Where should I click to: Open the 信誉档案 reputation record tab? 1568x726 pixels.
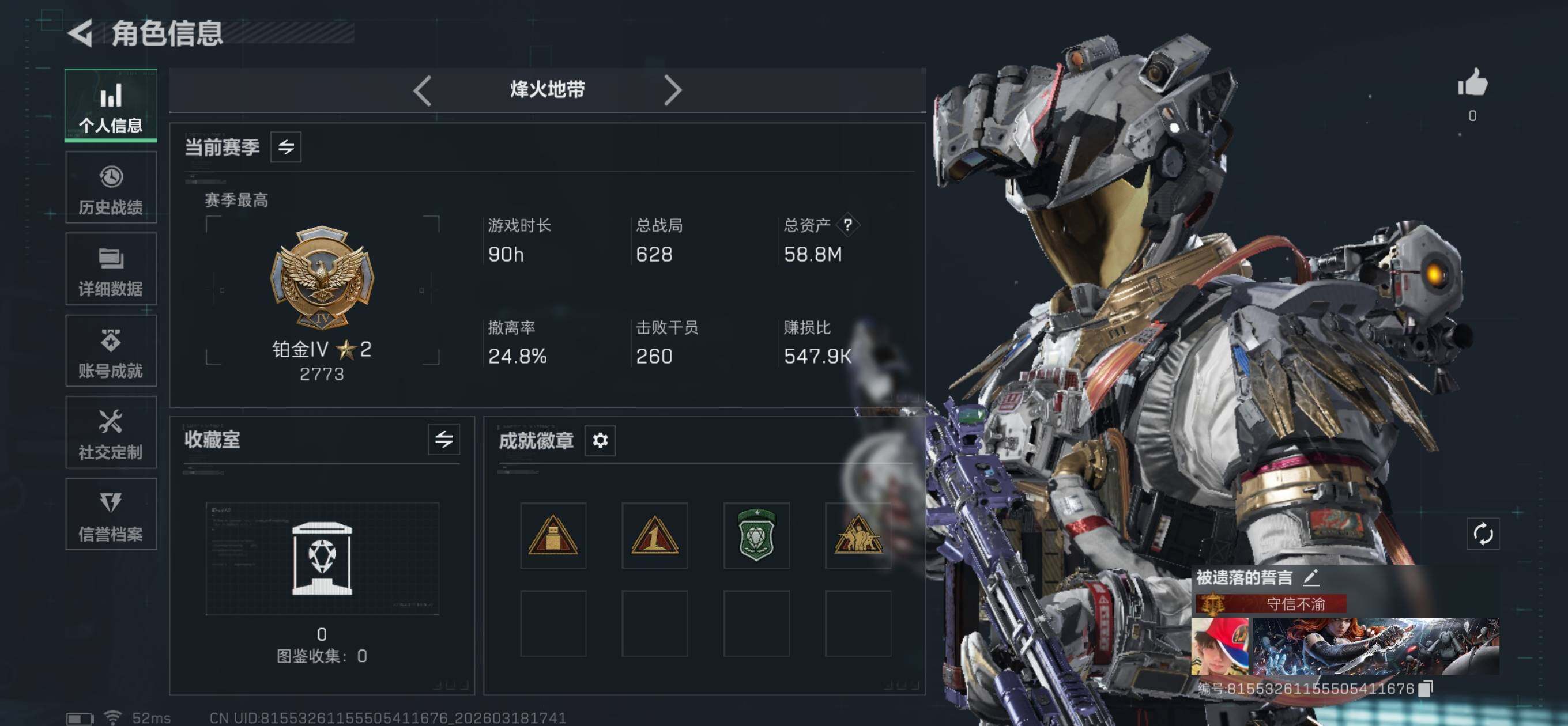[x=111, y=514]
